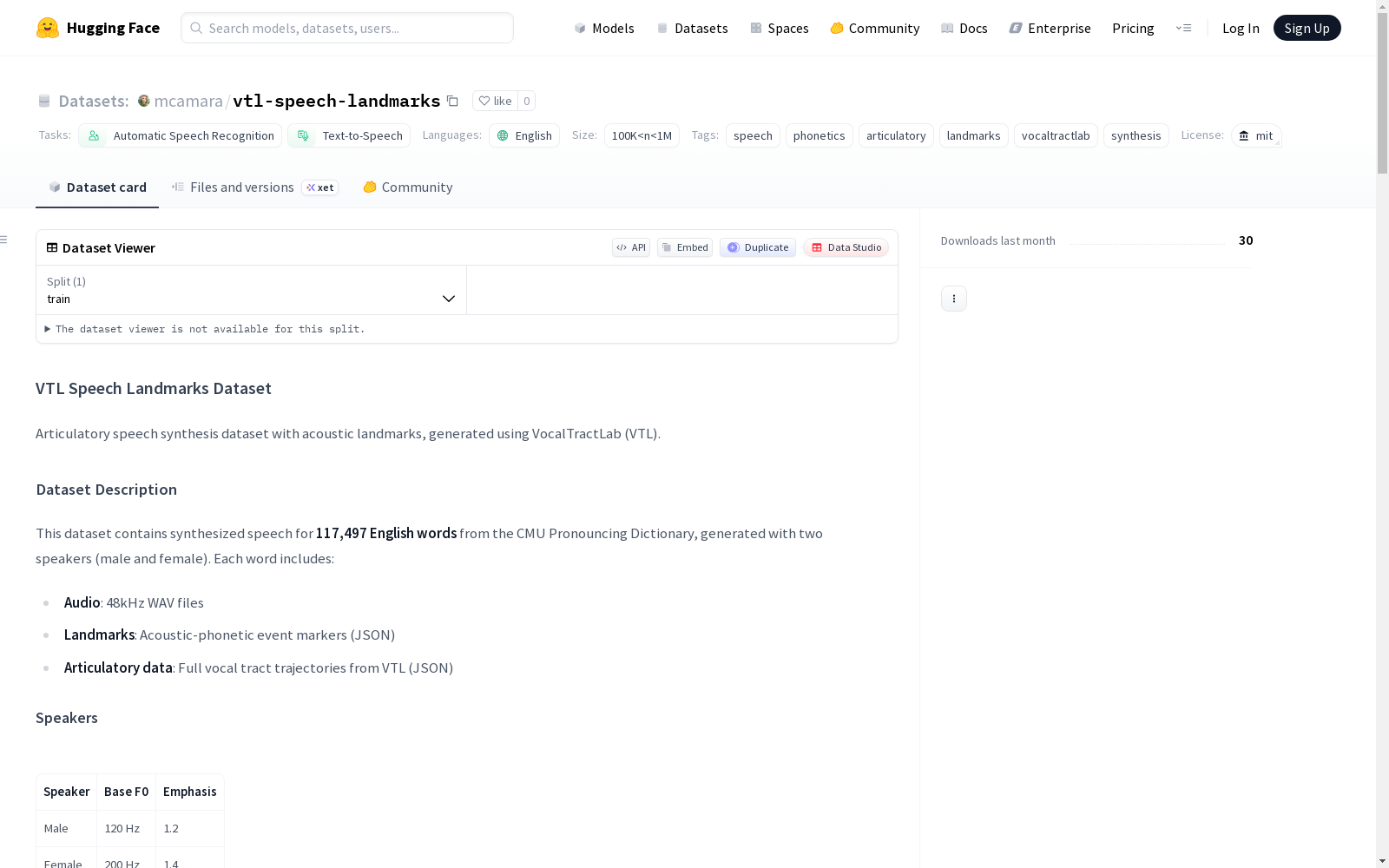Toggle the table of contents sidebar icon
The width and height of the screenshot is (1389, 868).
pyautogui.click(x=4, y=240)
